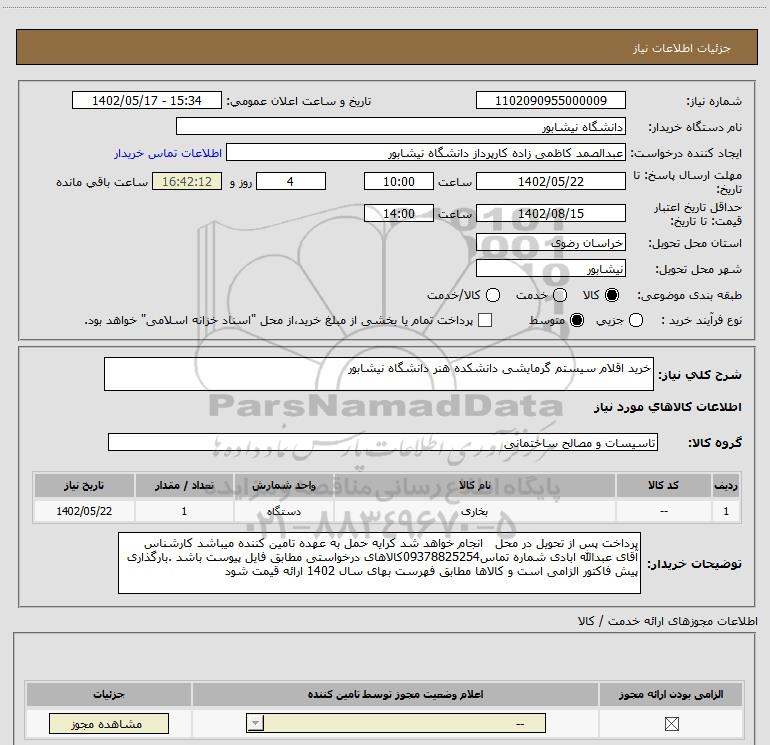Click the need date cell 1402/05/22 in table
Screen dimensions: 770x745
(84, 511)
